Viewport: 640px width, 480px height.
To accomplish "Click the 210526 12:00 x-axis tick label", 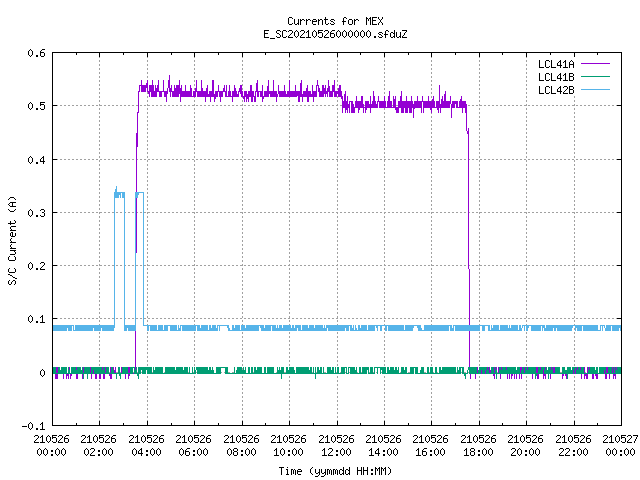I will click(336, 446).
